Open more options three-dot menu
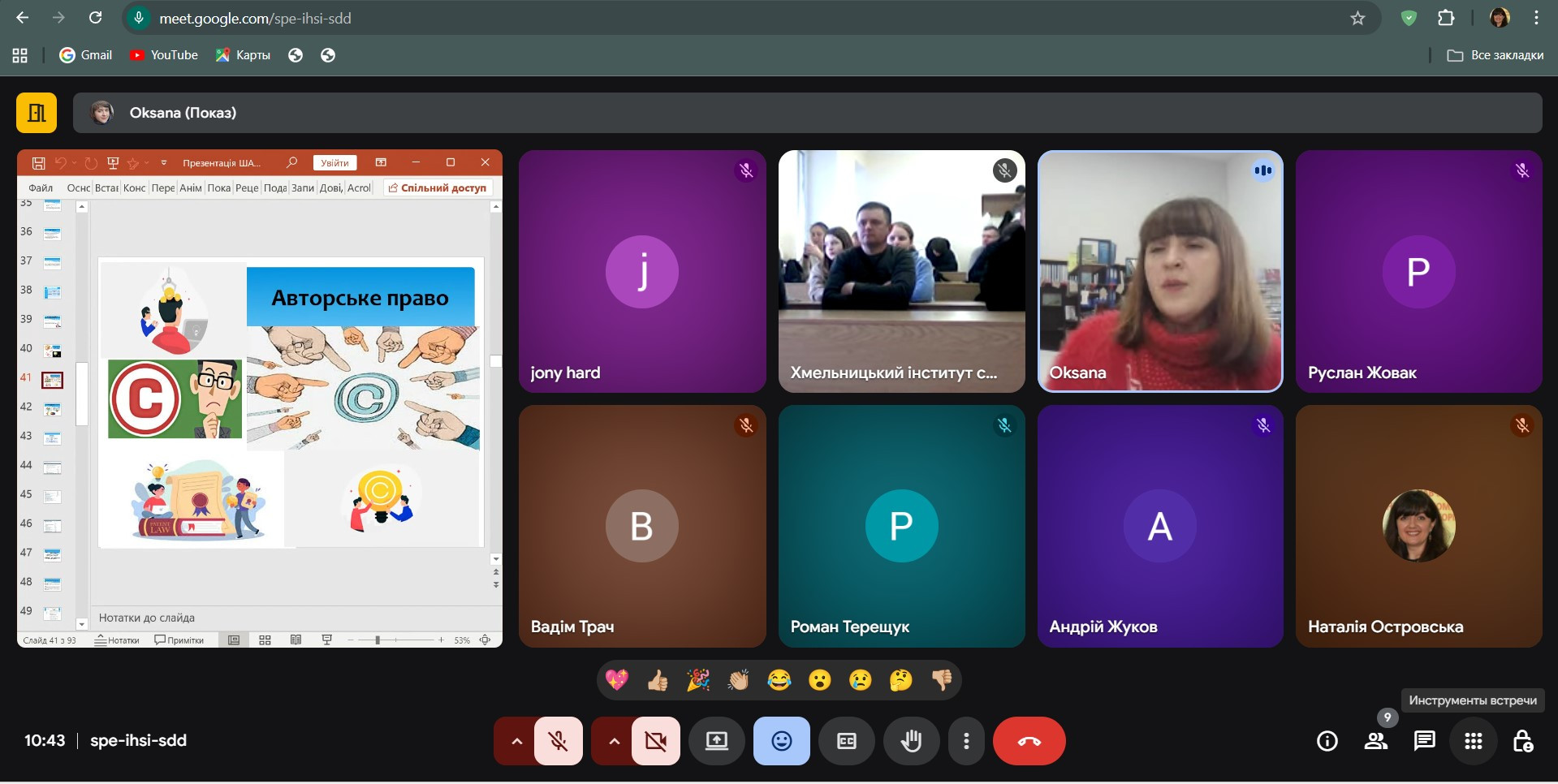This screenshot has height=784, width=1558. click(965, 741)
